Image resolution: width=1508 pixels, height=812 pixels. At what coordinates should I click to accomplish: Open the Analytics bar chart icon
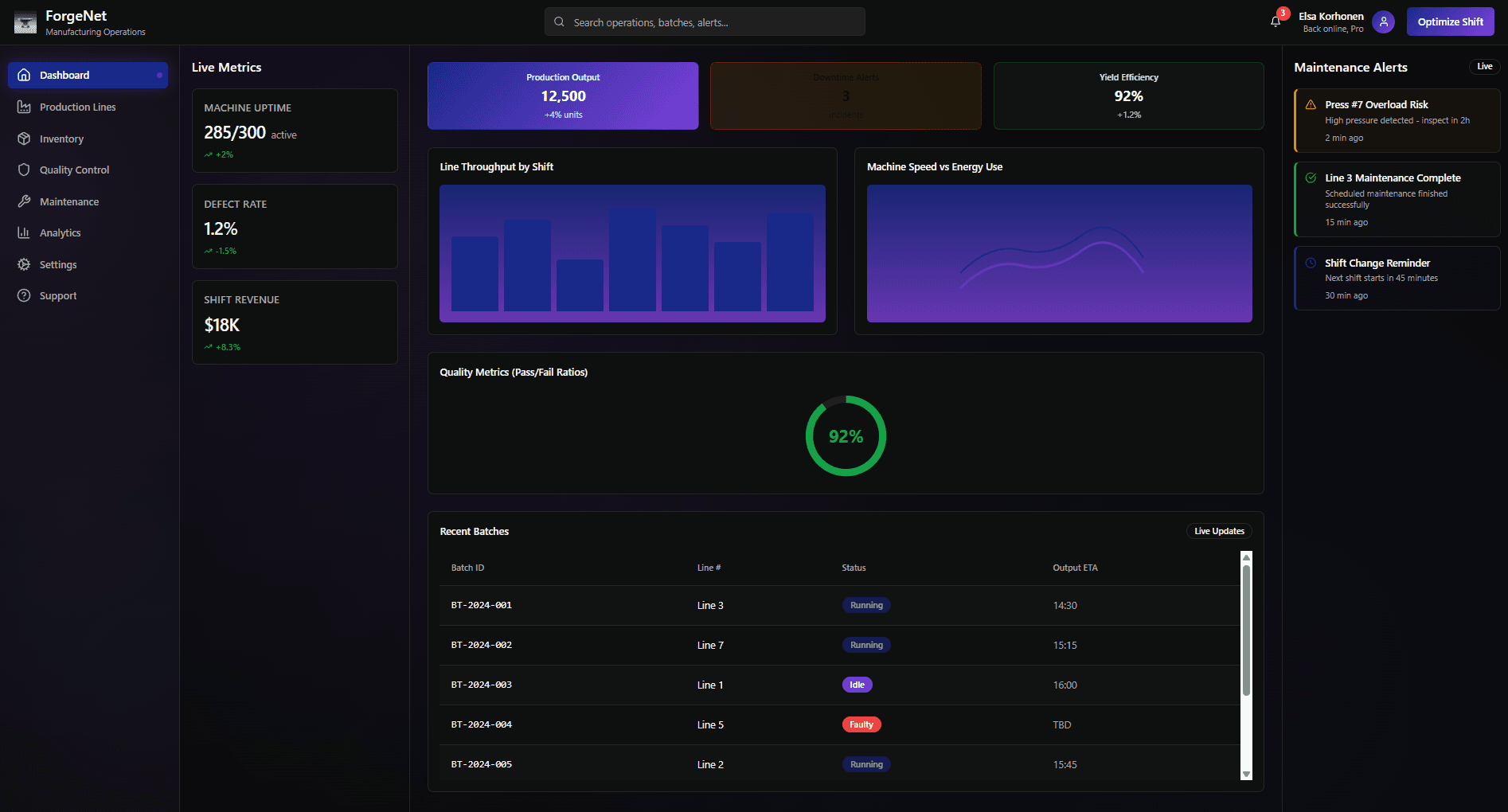click(x=25, y=232)
